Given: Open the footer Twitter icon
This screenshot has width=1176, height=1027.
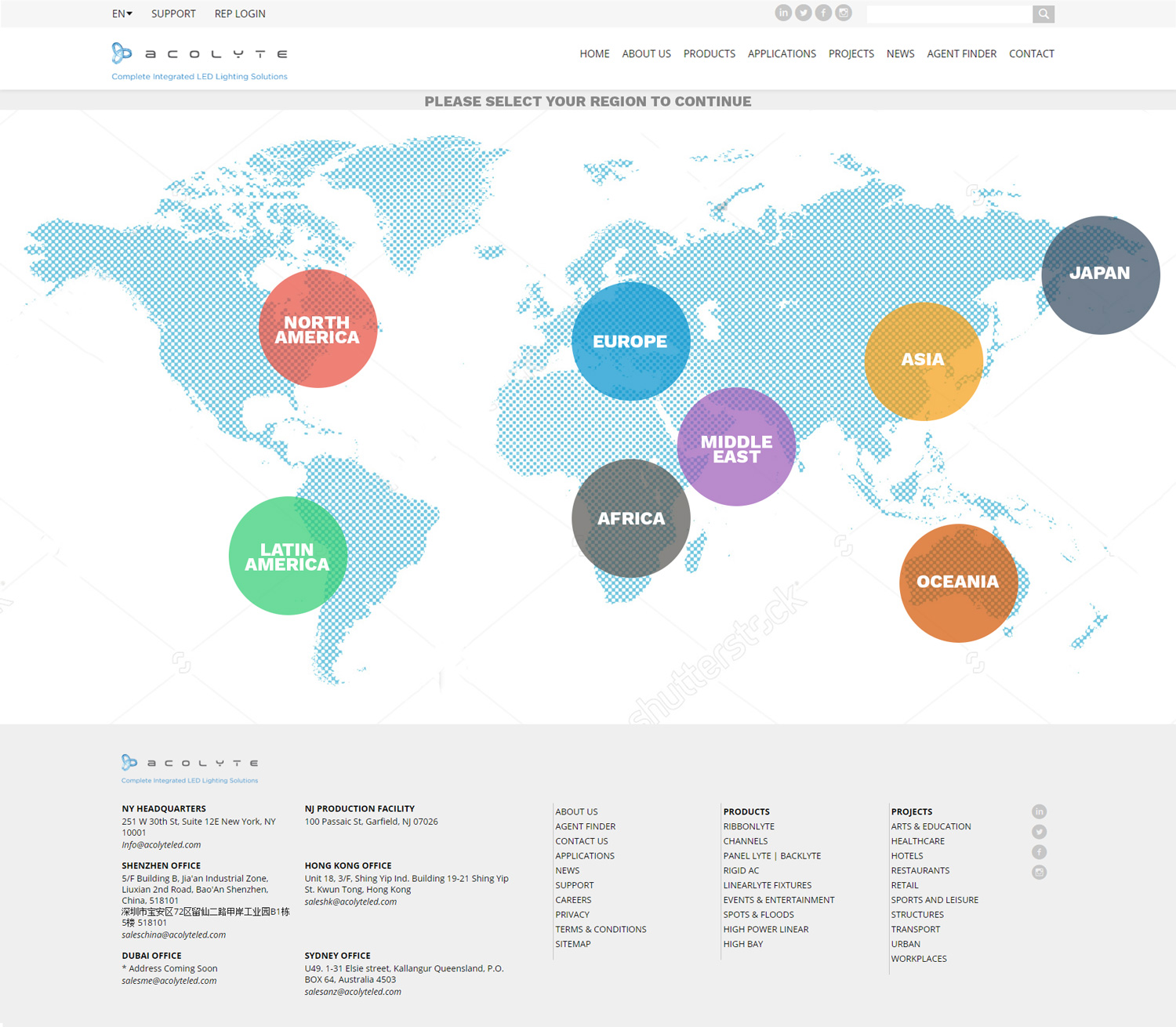Looking at the screenshot, I should click(x=1040, y=832).
